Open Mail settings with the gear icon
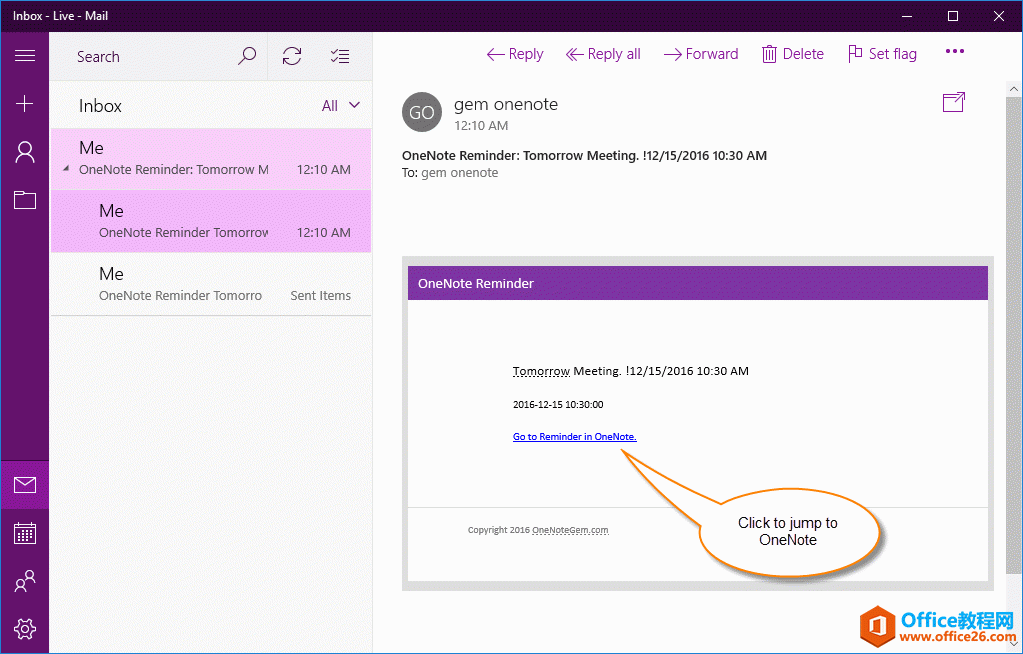This screenshot has height=654, width=1023. click(x=24, y=629)
